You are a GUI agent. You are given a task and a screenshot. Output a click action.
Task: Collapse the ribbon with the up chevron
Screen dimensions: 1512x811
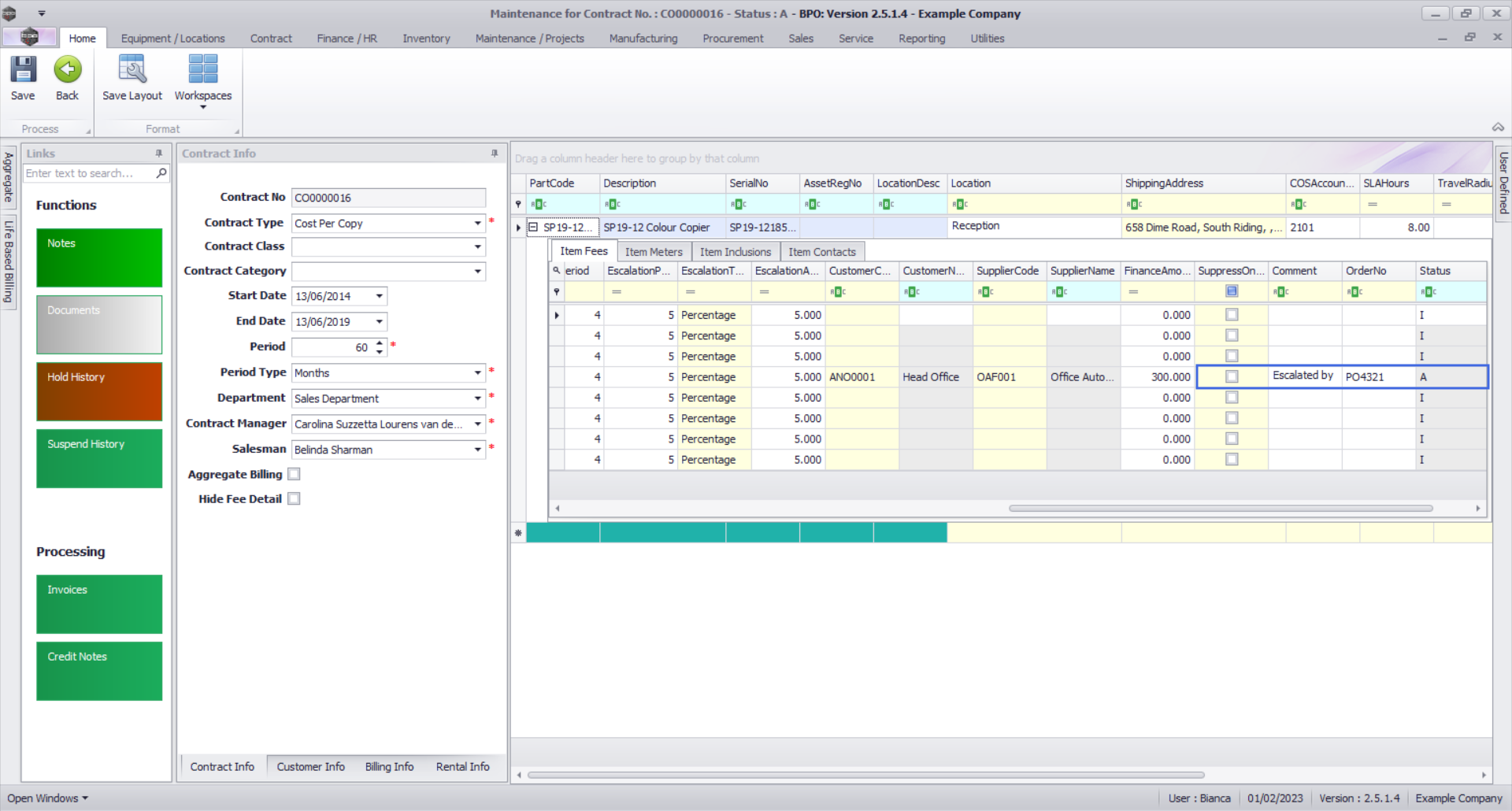[1497, 128]
